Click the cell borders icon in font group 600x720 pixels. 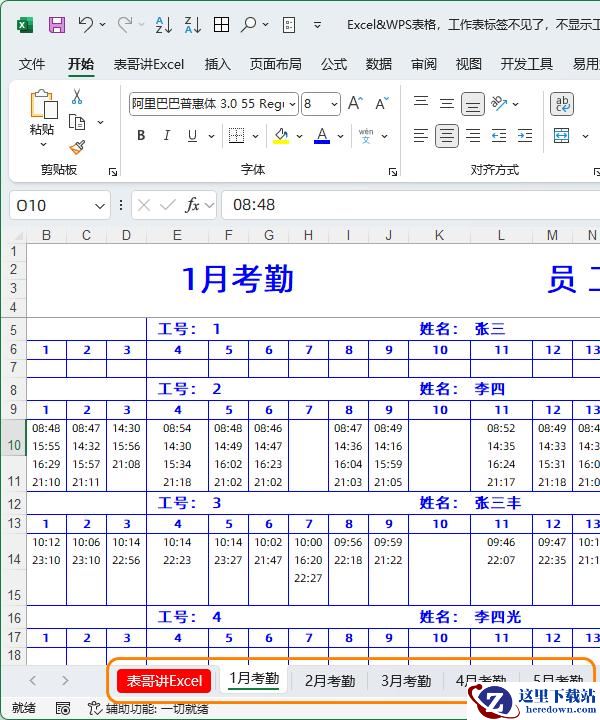(x=236, y=135)
